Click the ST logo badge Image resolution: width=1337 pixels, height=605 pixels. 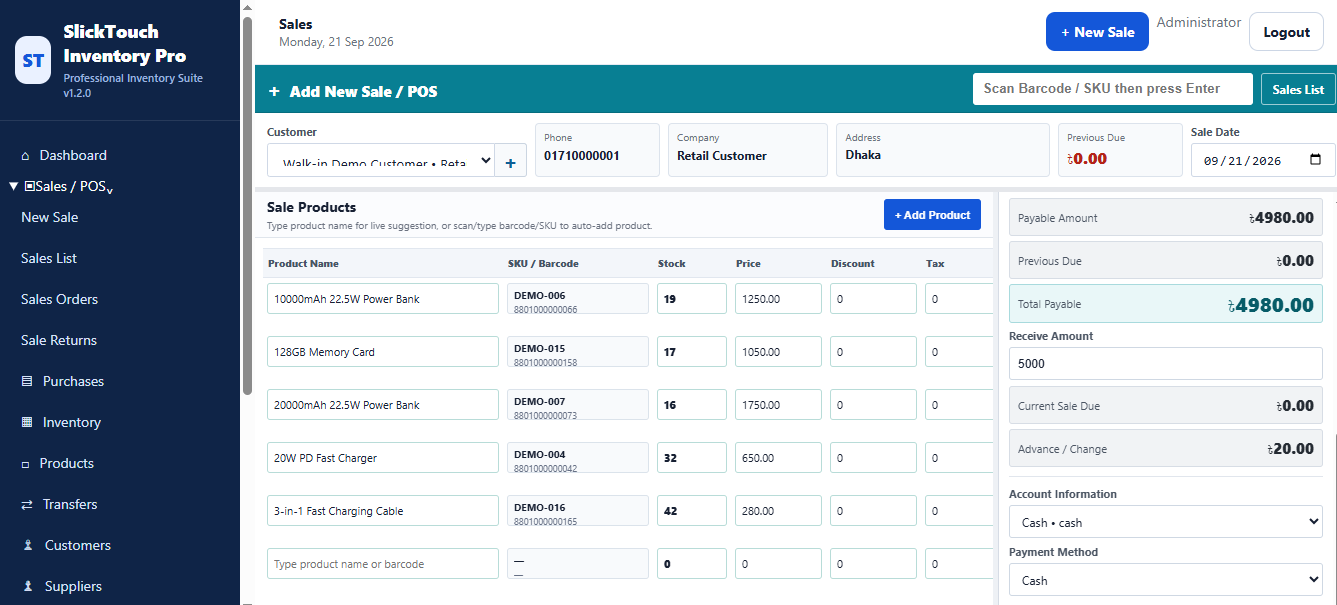pyautogui.click(x=33, y=60)
